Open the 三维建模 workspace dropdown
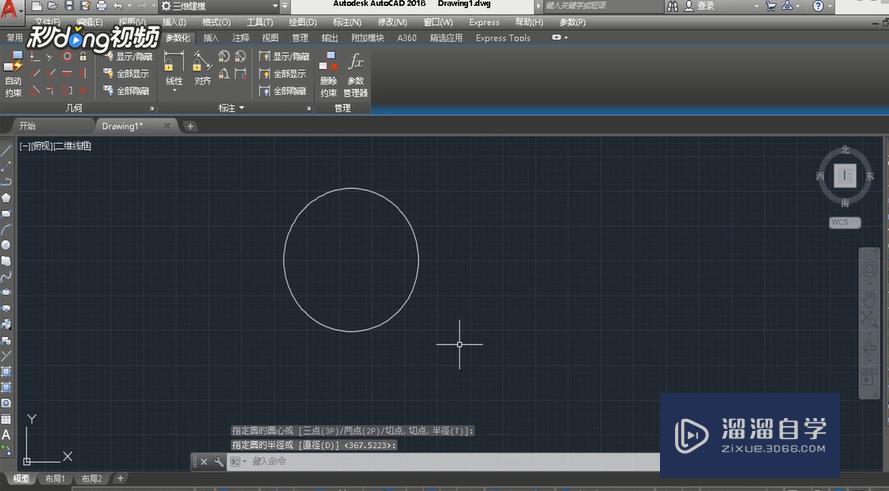The height and width of the screenshot is (491, 889). [x=220, y=6]
